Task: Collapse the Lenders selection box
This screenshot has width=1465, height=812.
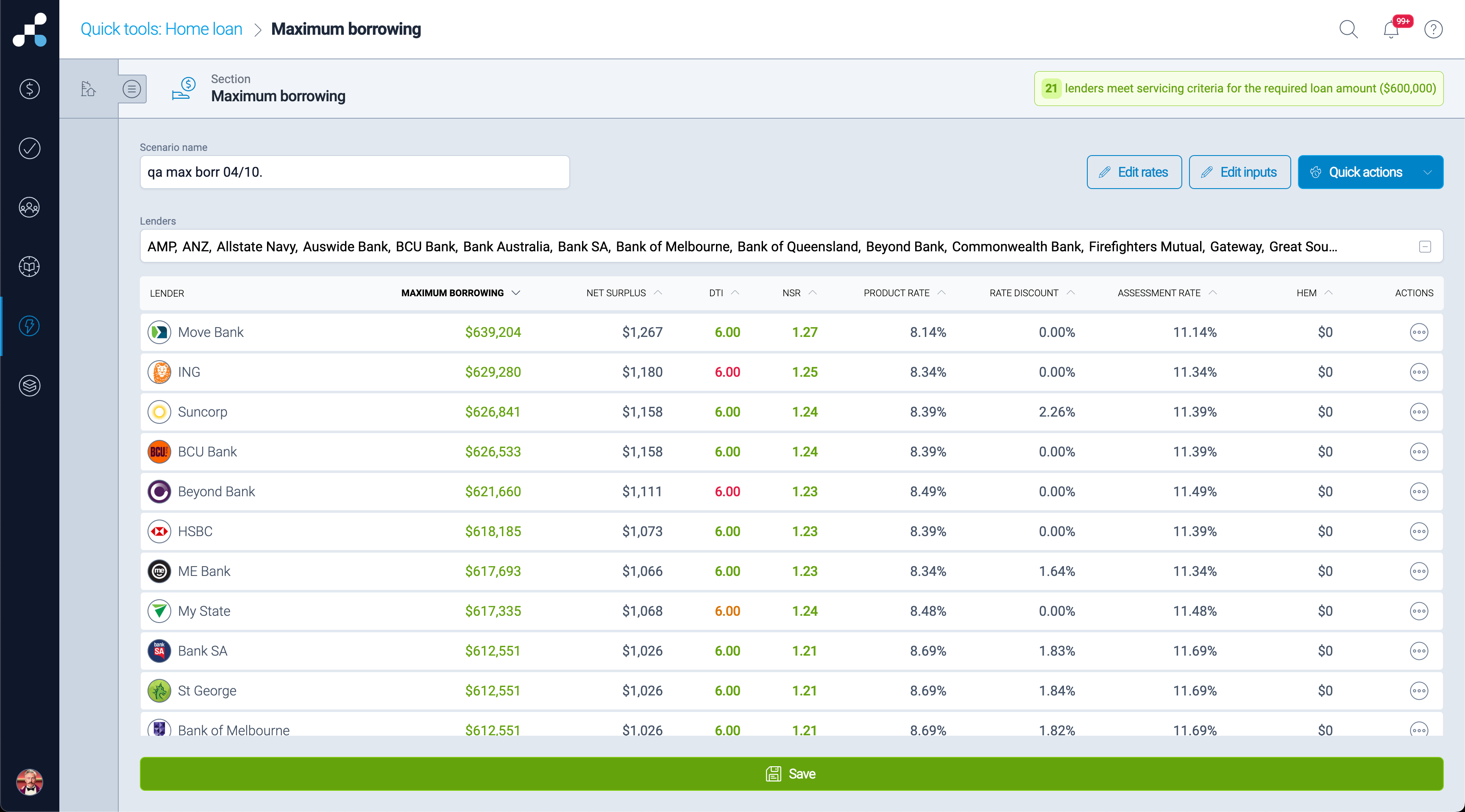Action: [x=1425, y=246]
